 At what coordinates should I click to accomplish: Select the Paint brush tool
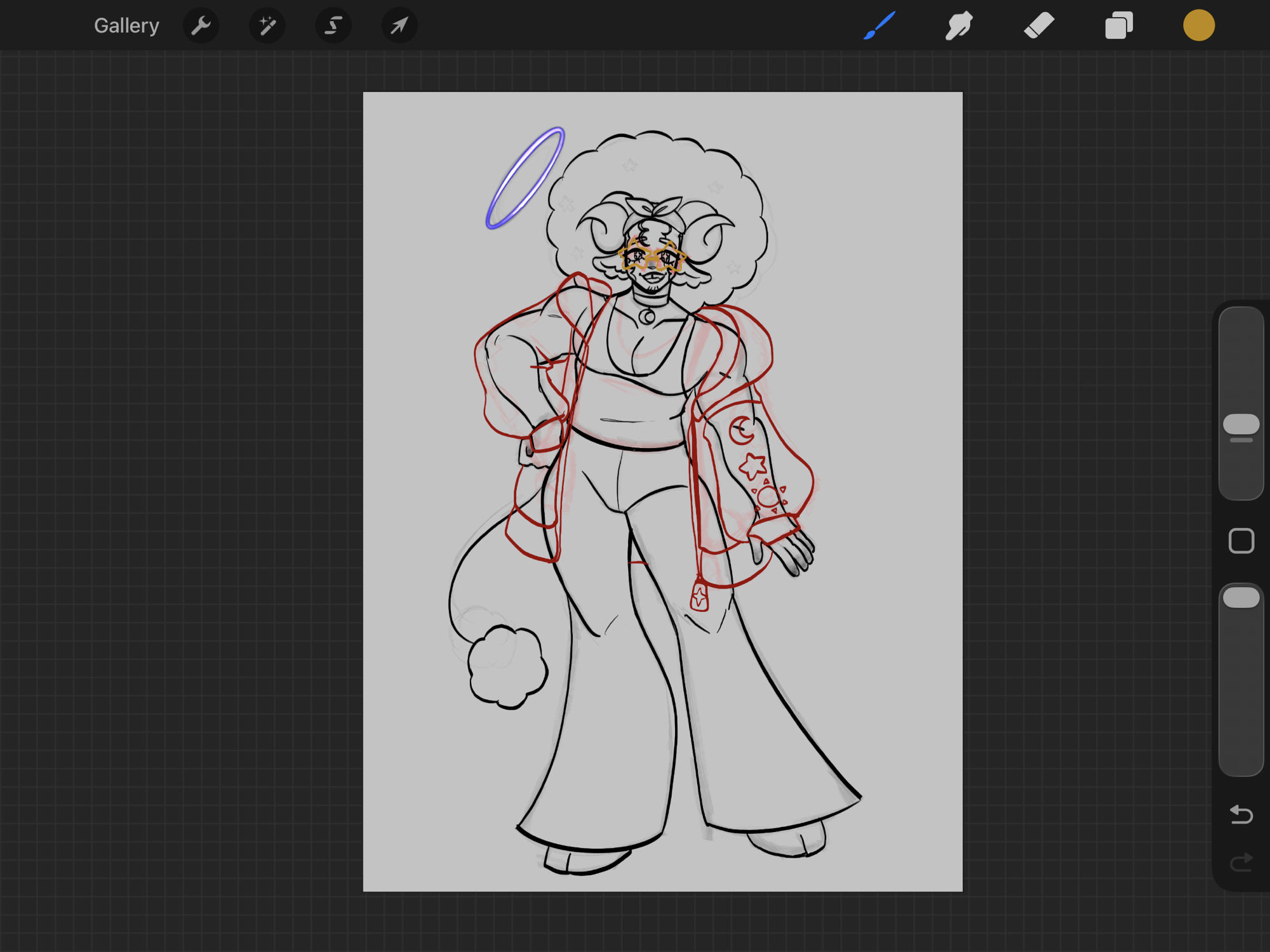[x=879, y=25]
